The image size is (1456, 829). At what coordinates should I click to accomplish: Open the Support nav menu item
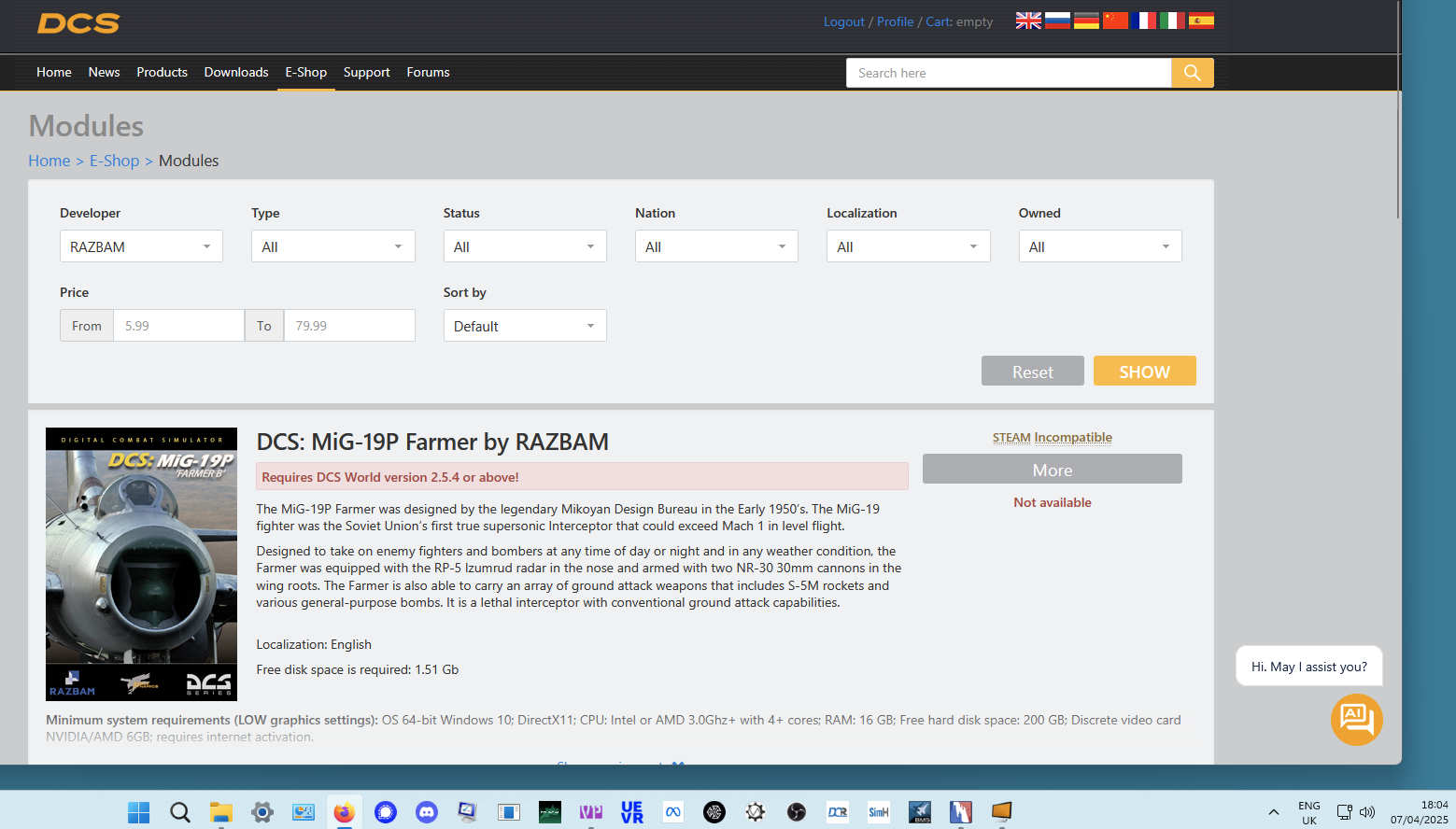367,72
